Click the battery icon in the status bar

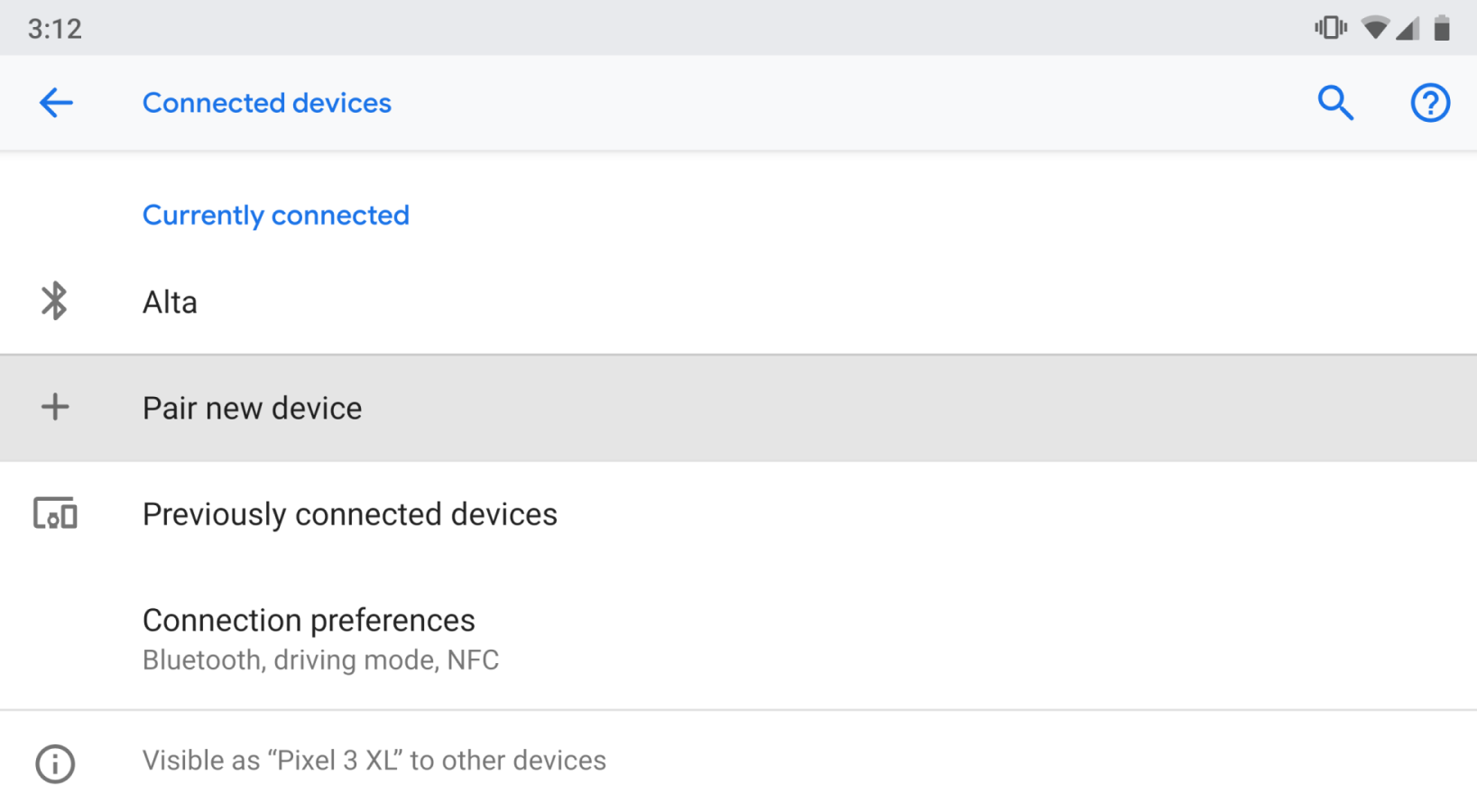[1443, 28]
